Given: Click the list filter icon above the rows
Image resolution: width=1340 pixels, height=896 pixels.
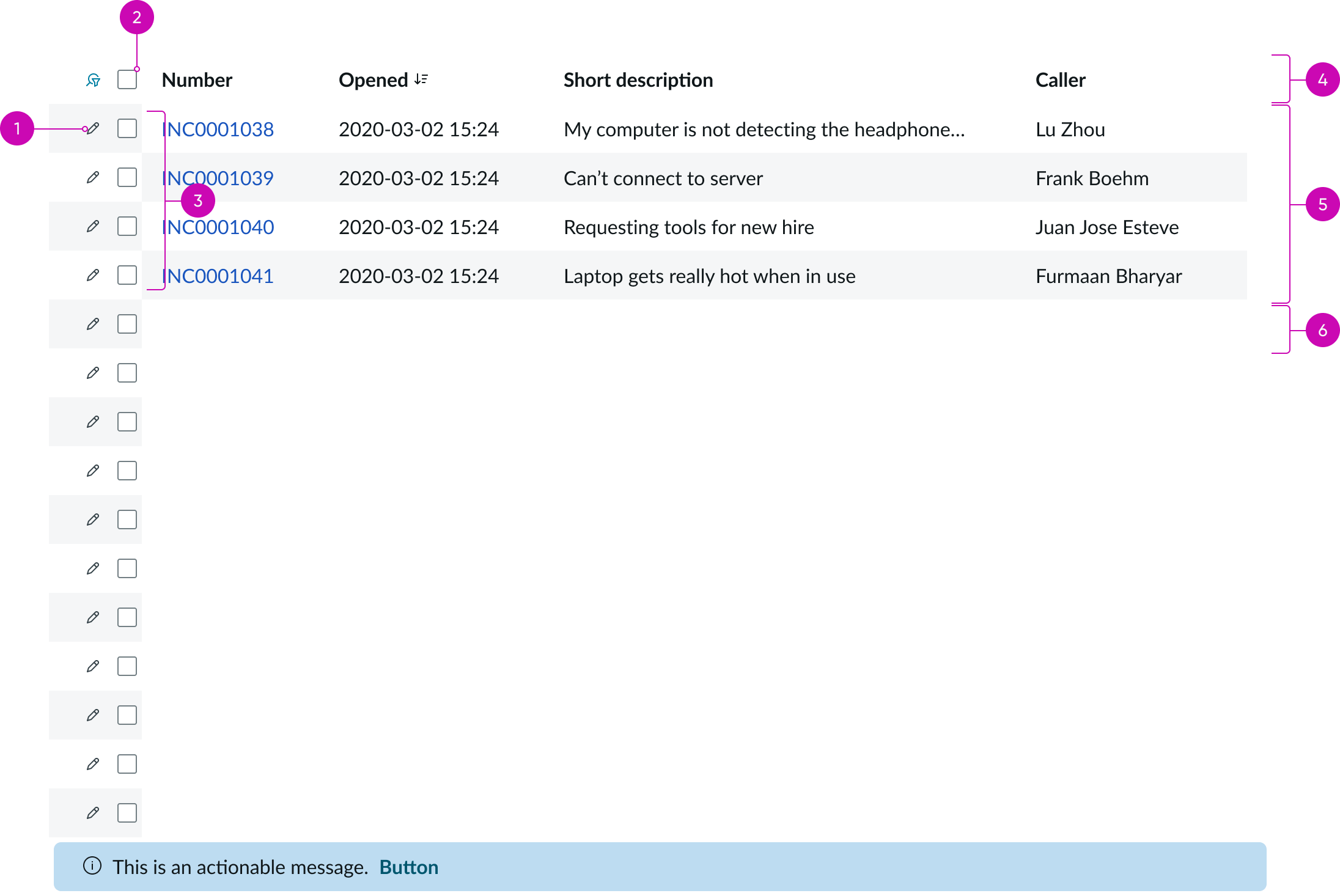Looking at the screenshot, I should click(93, 79).
